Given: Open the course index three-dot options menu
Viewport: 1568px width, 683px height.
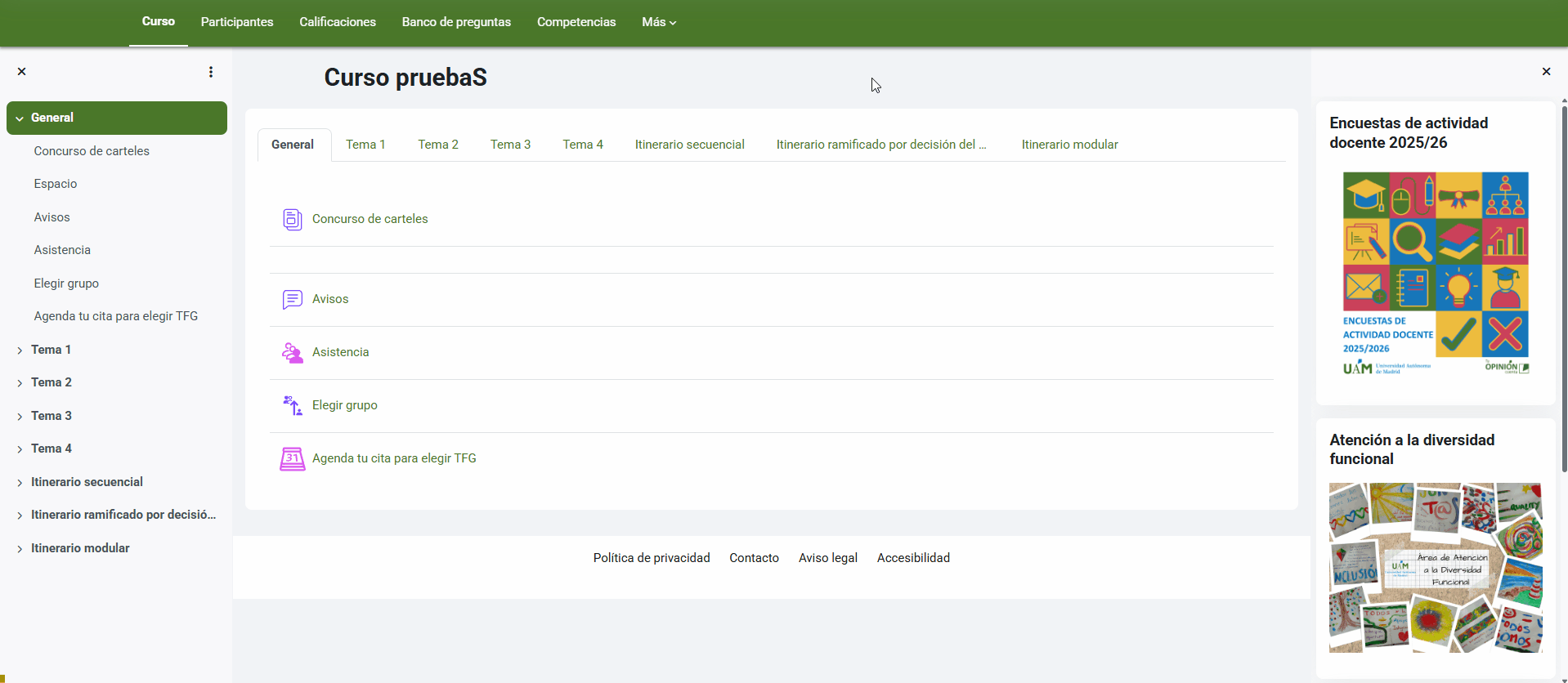Looking at the screenshot, I should [x=211, y=72].
